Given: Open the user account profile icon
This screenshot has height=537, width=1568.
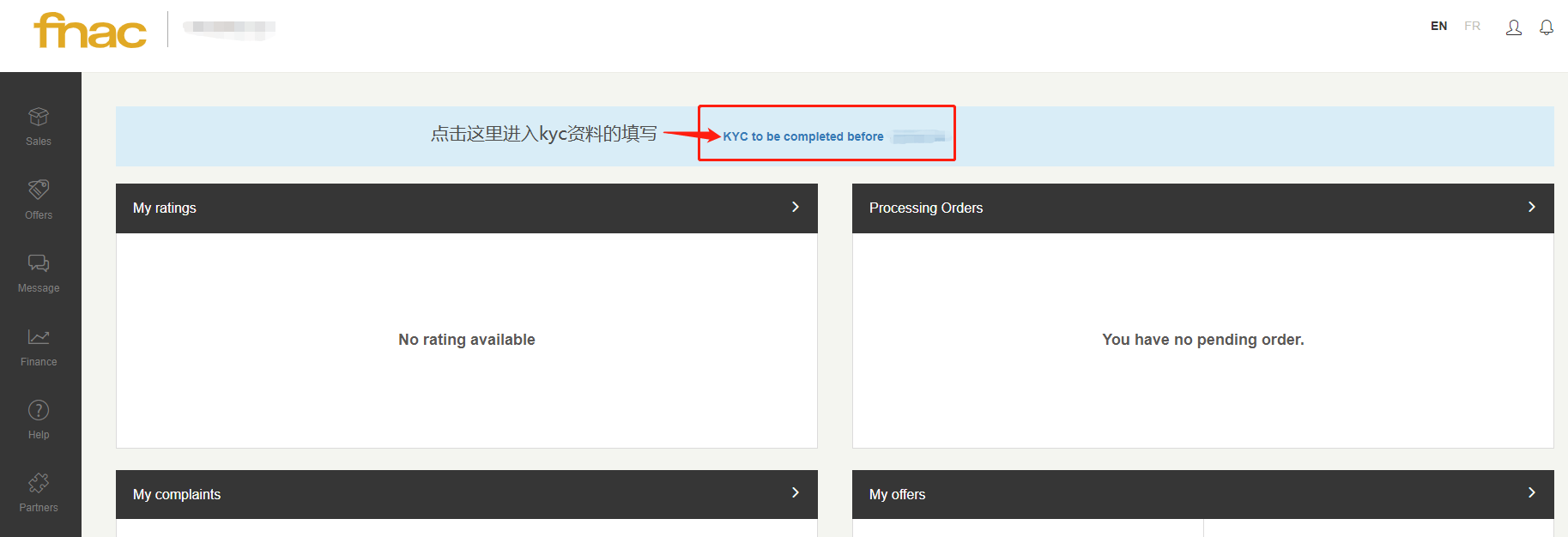Looking at the screenshot, I should click(x=1514, y=27).
